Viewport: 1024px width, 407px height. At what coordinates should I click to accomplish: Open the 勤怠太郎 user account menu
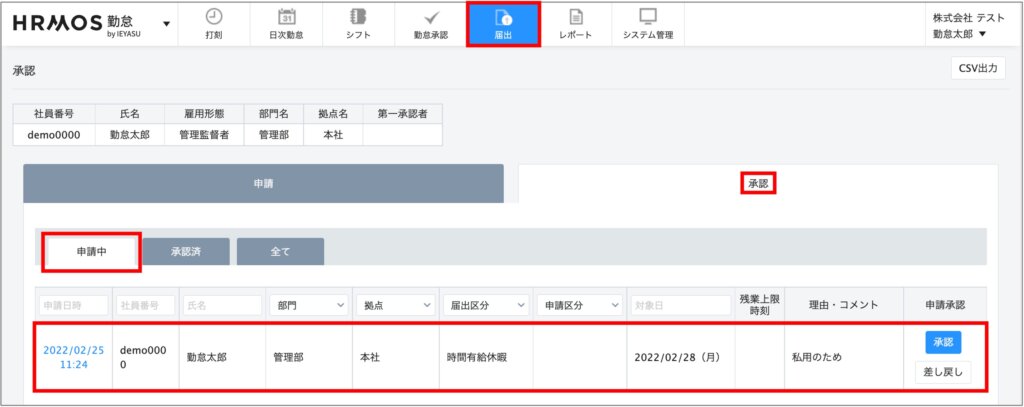click(x=959, y=34)
